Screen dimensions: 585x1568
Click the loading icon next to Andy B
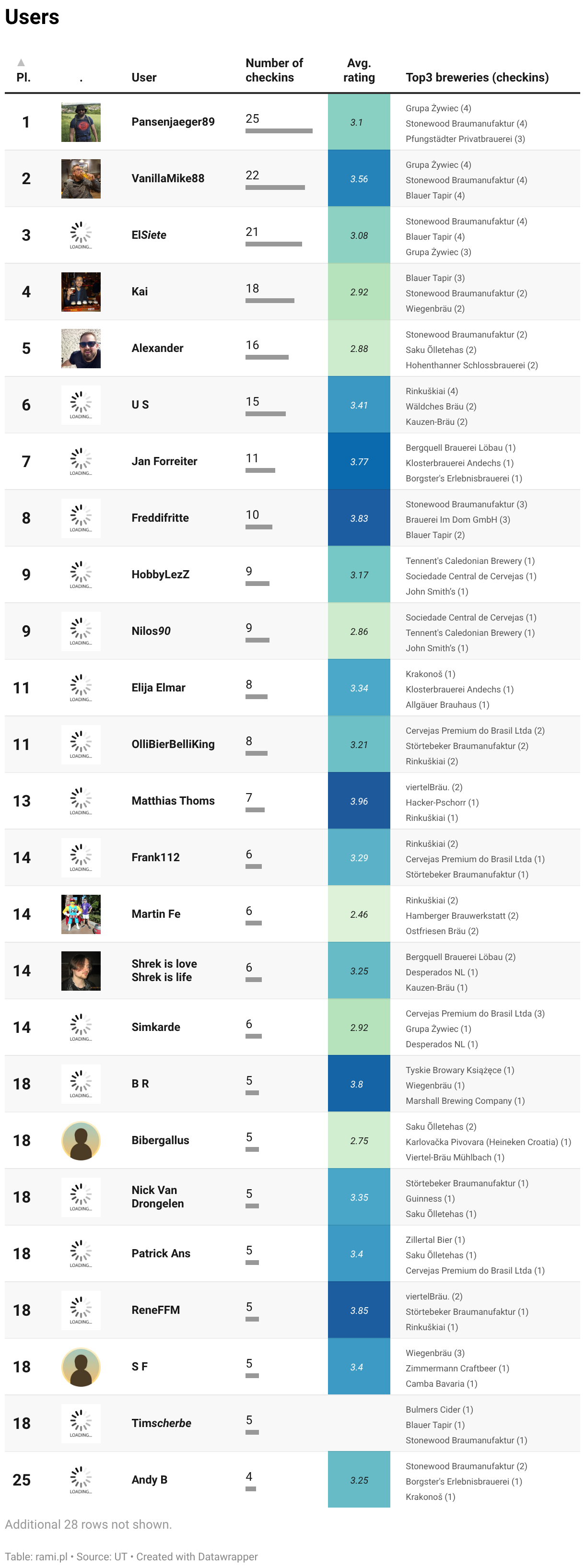click(x=81, y=1480)
